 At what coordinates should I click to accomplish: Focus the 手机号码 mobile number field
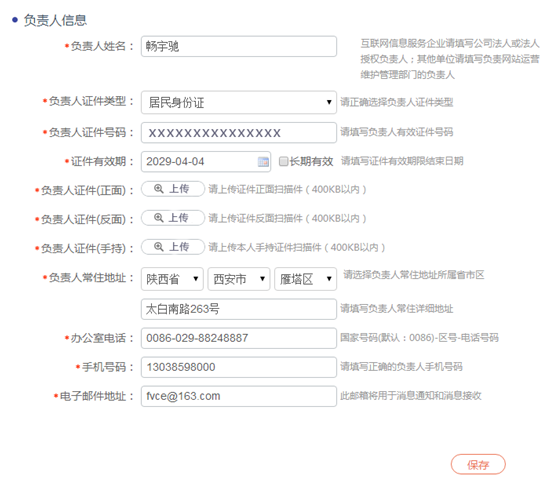point(239,367)
